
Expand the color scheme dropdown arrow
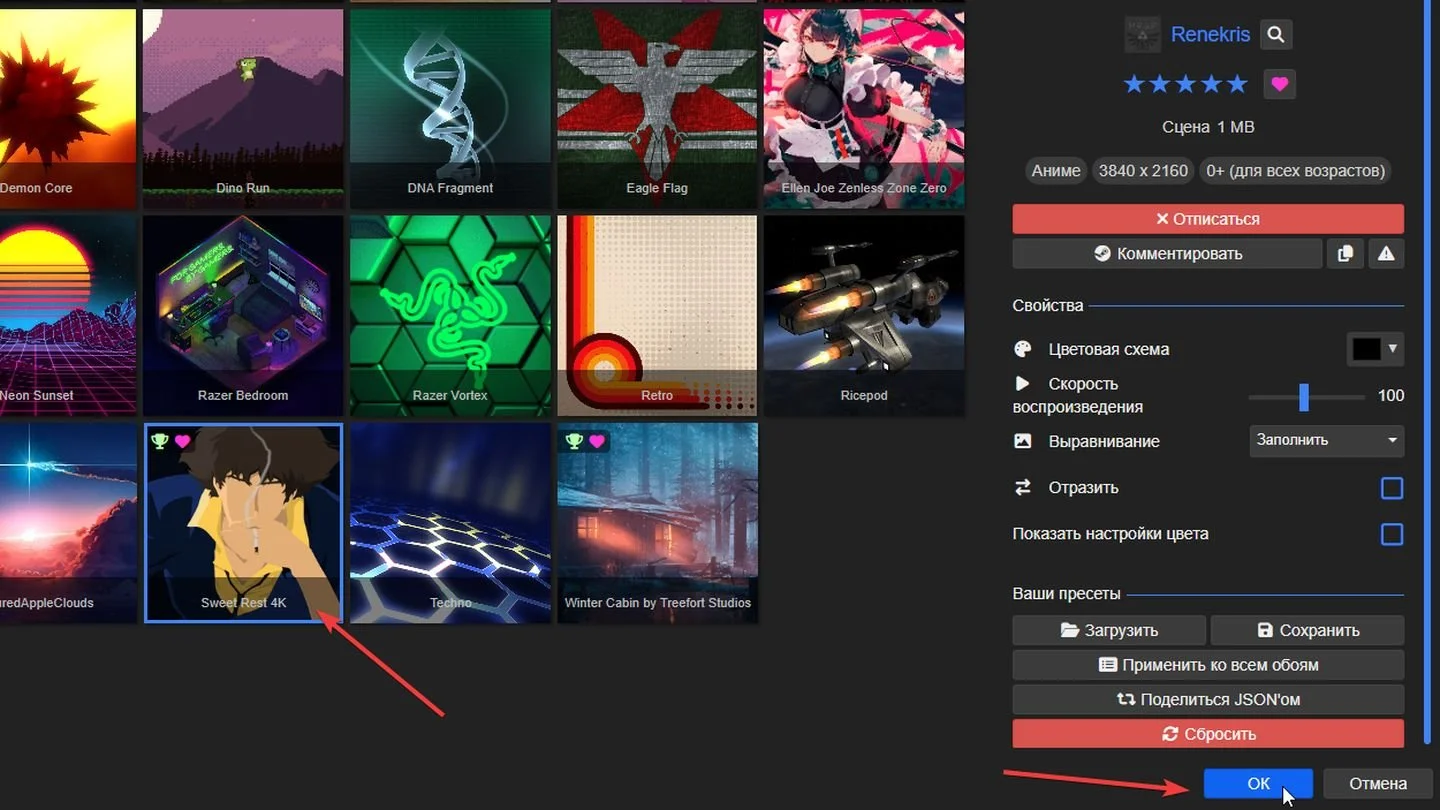point(1393,348)
